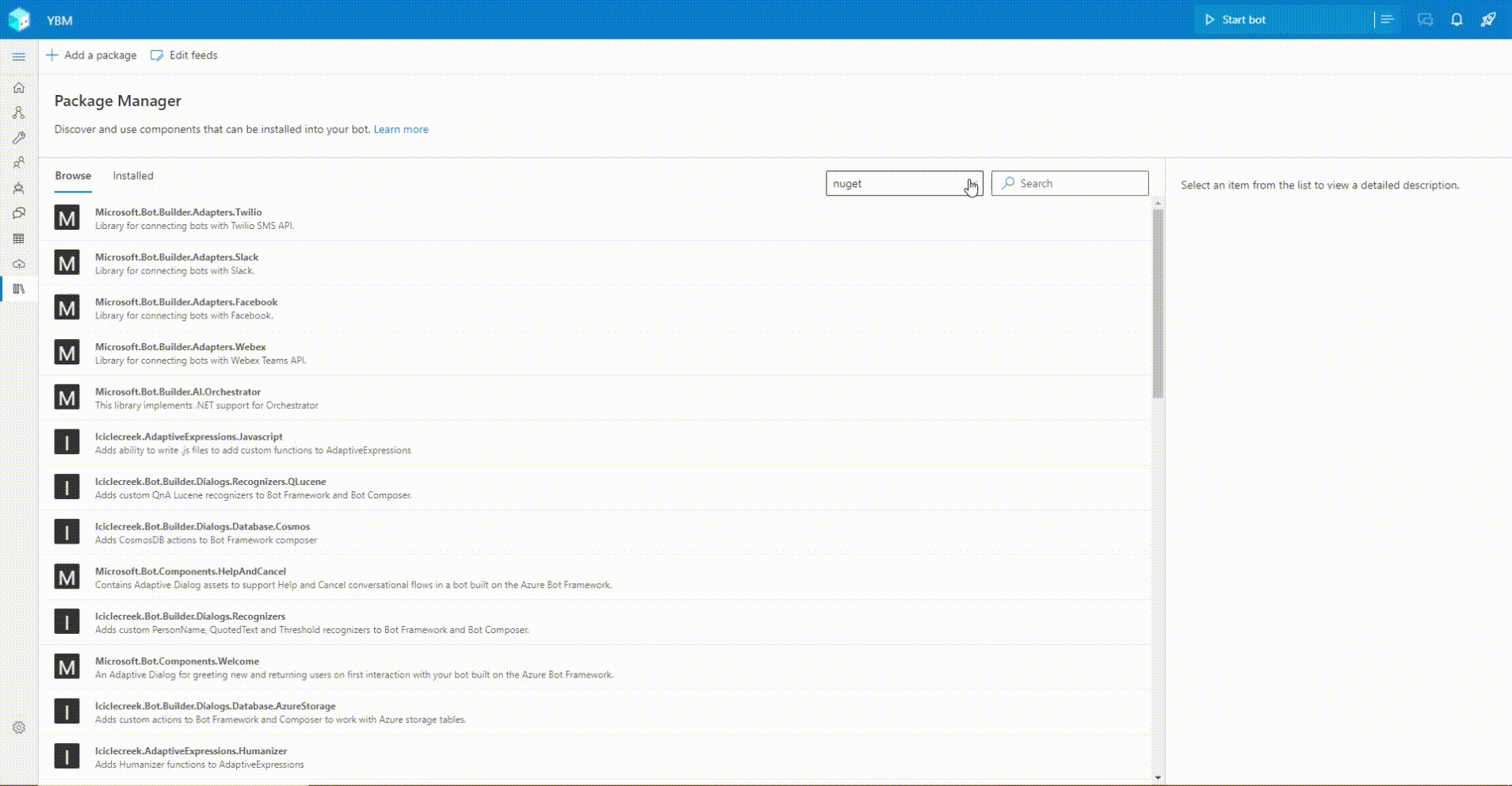The width and height of the screenshot is (1512, 786).
Task: Open the Forms table icon in the sidebar
Action: click(18, 238)
